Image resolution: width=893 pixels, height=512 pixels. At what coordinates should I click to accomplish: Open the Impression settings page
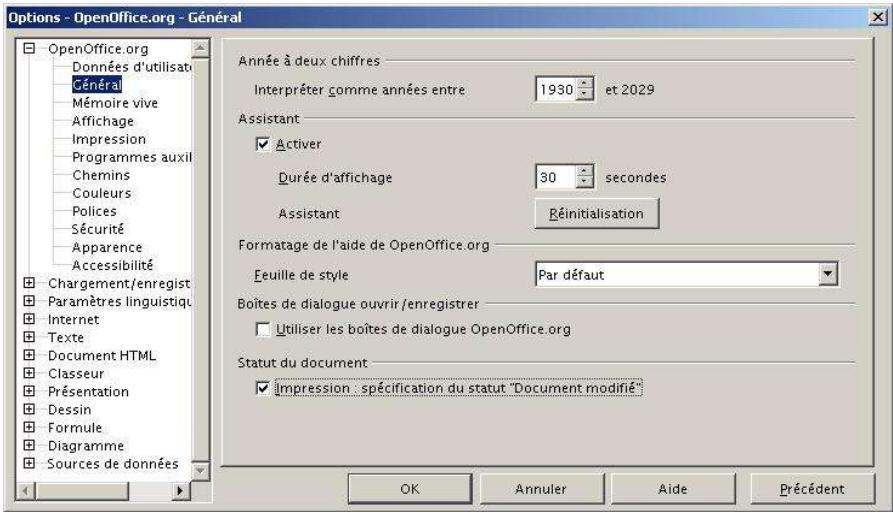pyautogui.click(x=109, y=139)
